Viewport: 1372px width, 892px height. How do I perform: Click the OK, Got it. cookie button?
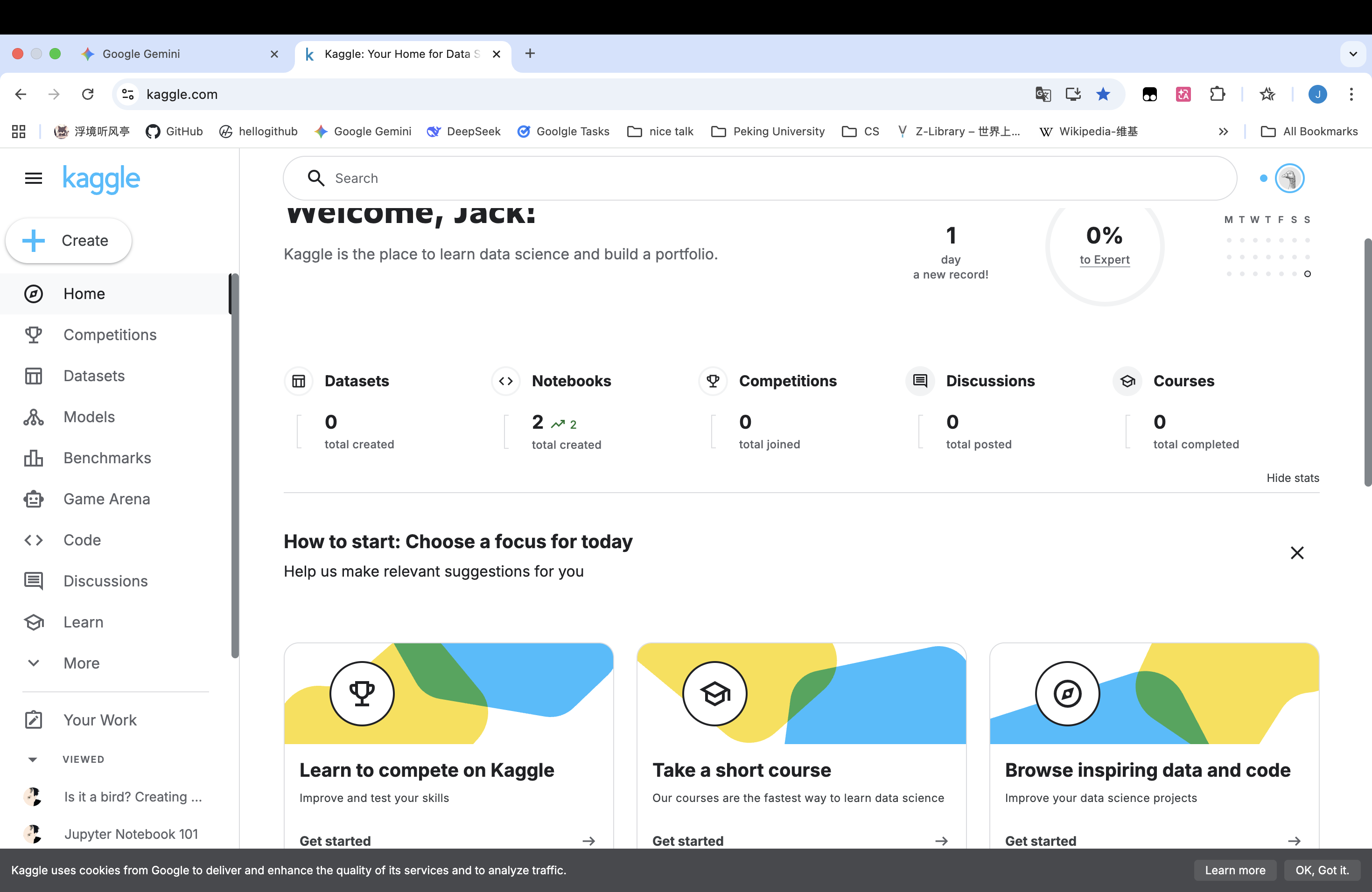coord(1321,870)
